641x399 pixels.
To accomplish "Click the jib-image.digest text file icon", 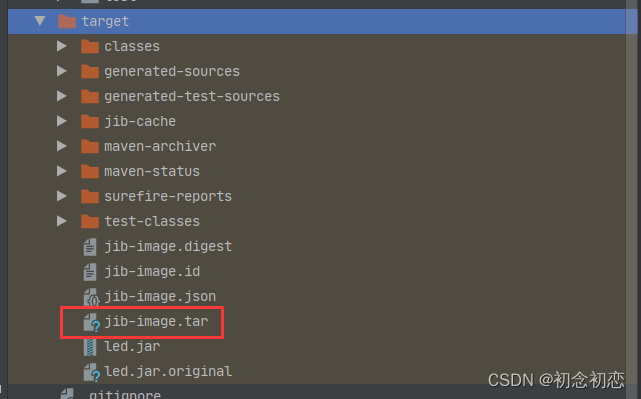I will pyautogui.click(x=90, y=247).
